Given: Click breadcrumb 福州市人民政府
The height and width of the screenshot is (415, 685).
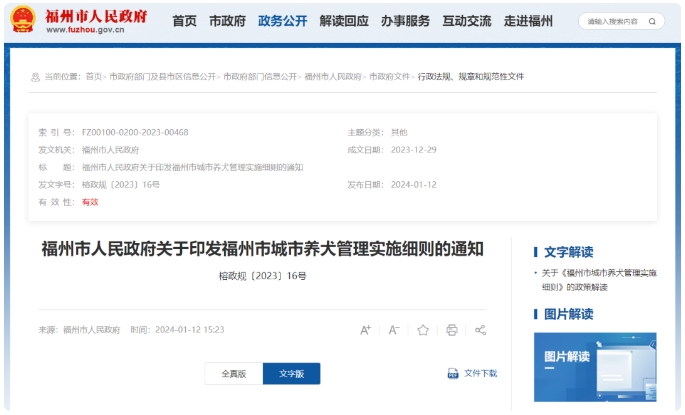Looking at the screenshot, I should [x=333, y=77].
